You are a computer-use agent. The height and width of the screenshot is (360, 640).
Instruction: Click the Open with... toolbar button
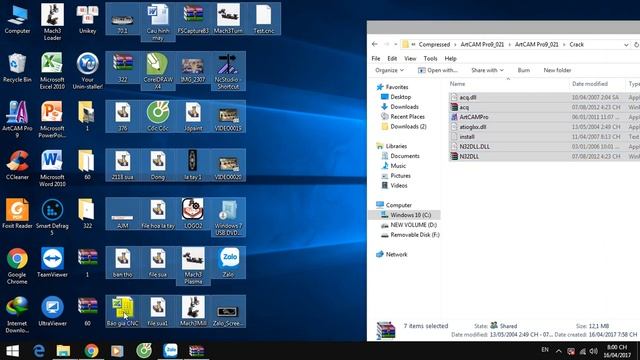(x=438, y=70)
